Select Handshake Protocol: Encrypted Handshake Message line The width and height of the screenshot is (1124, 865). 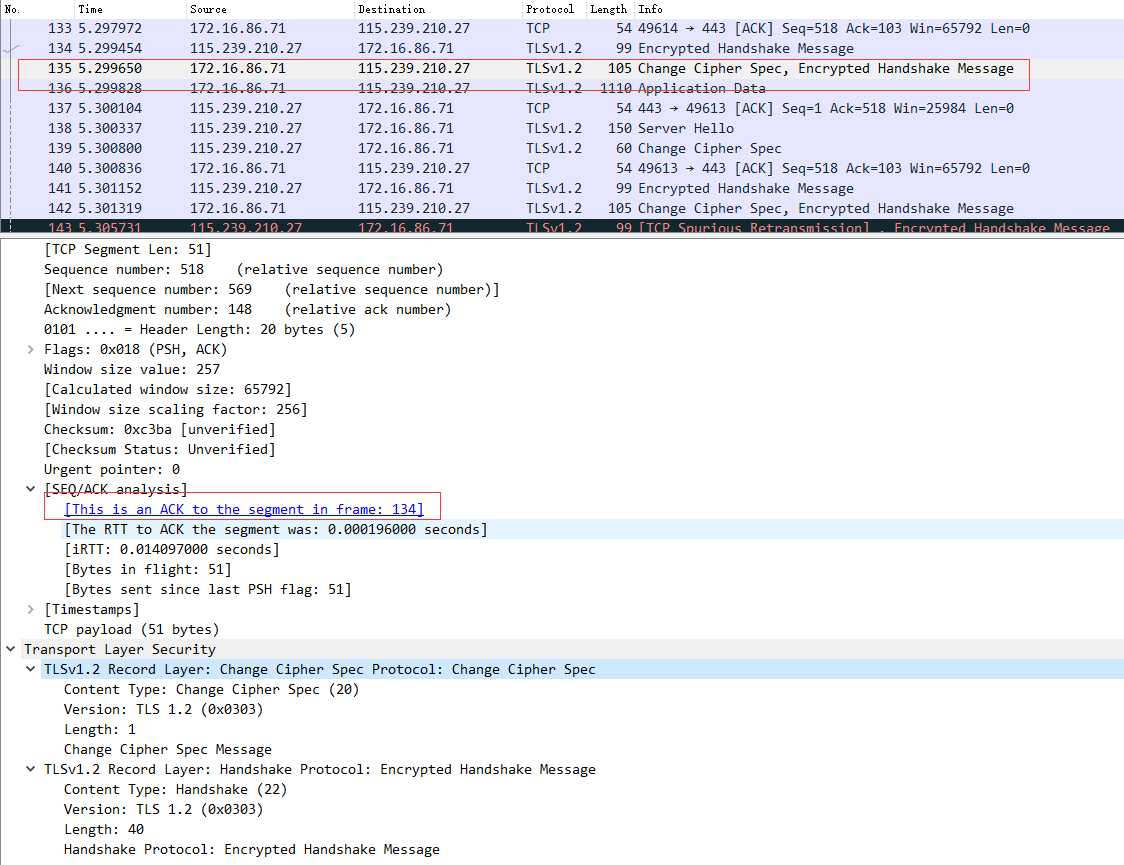(252, 850)
